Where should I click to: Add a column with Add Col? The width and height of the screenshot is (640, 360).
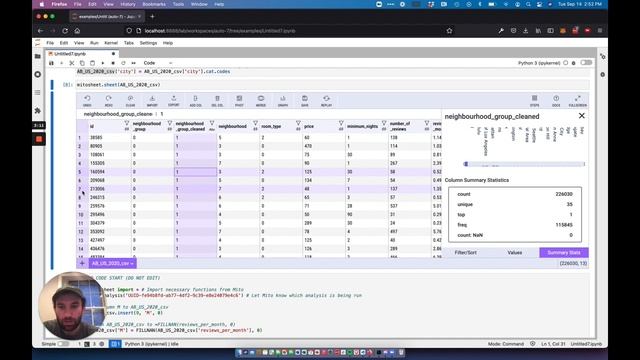click(x=196, y=100)
